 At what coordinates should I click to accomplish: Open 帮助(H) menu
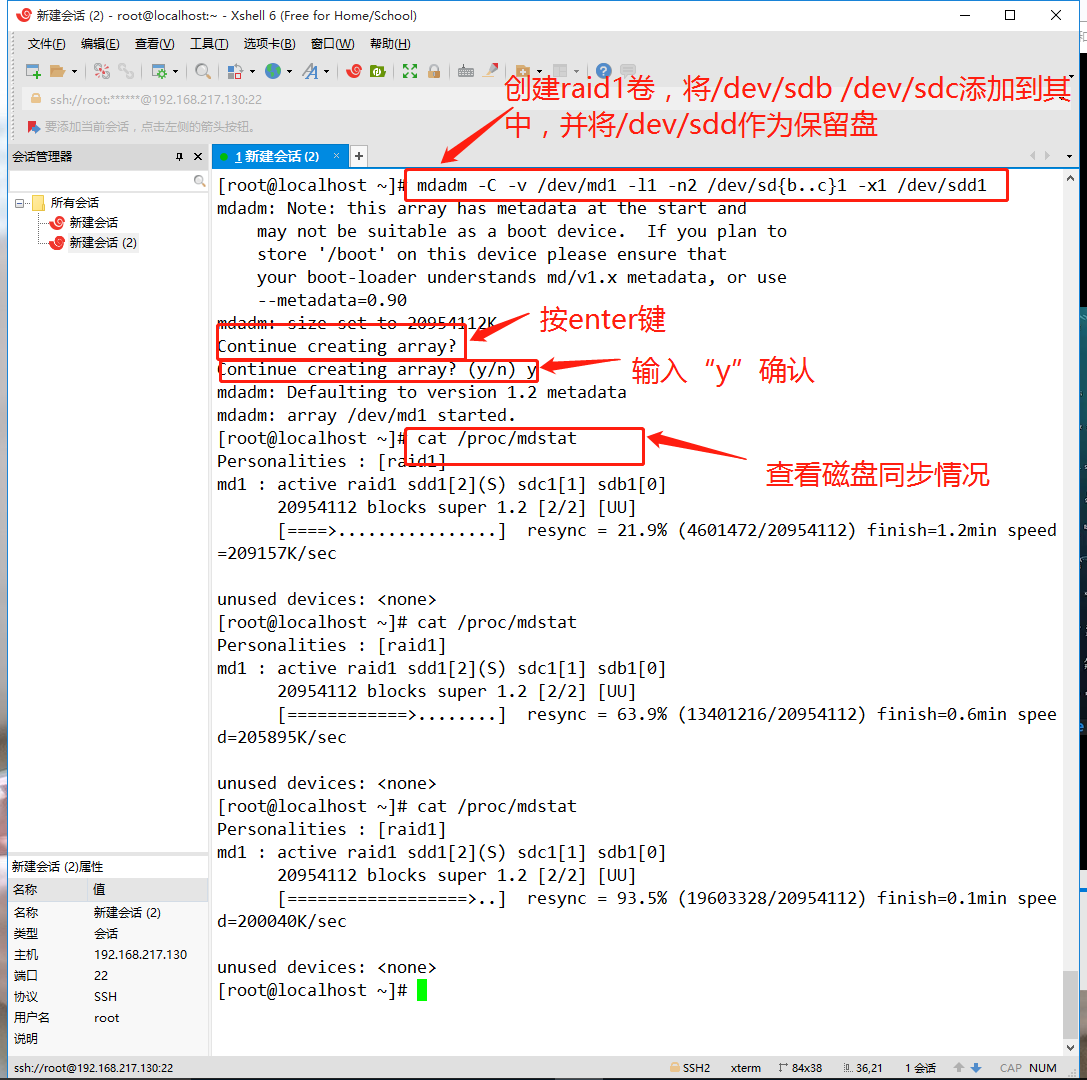pos(390,44)
